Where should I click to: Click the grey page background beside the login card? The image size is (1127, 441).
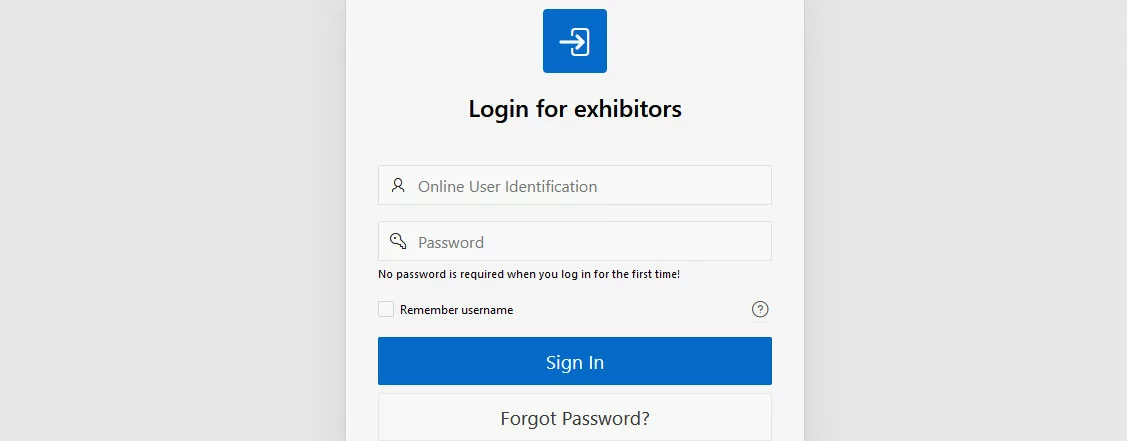tap(172, 215)
